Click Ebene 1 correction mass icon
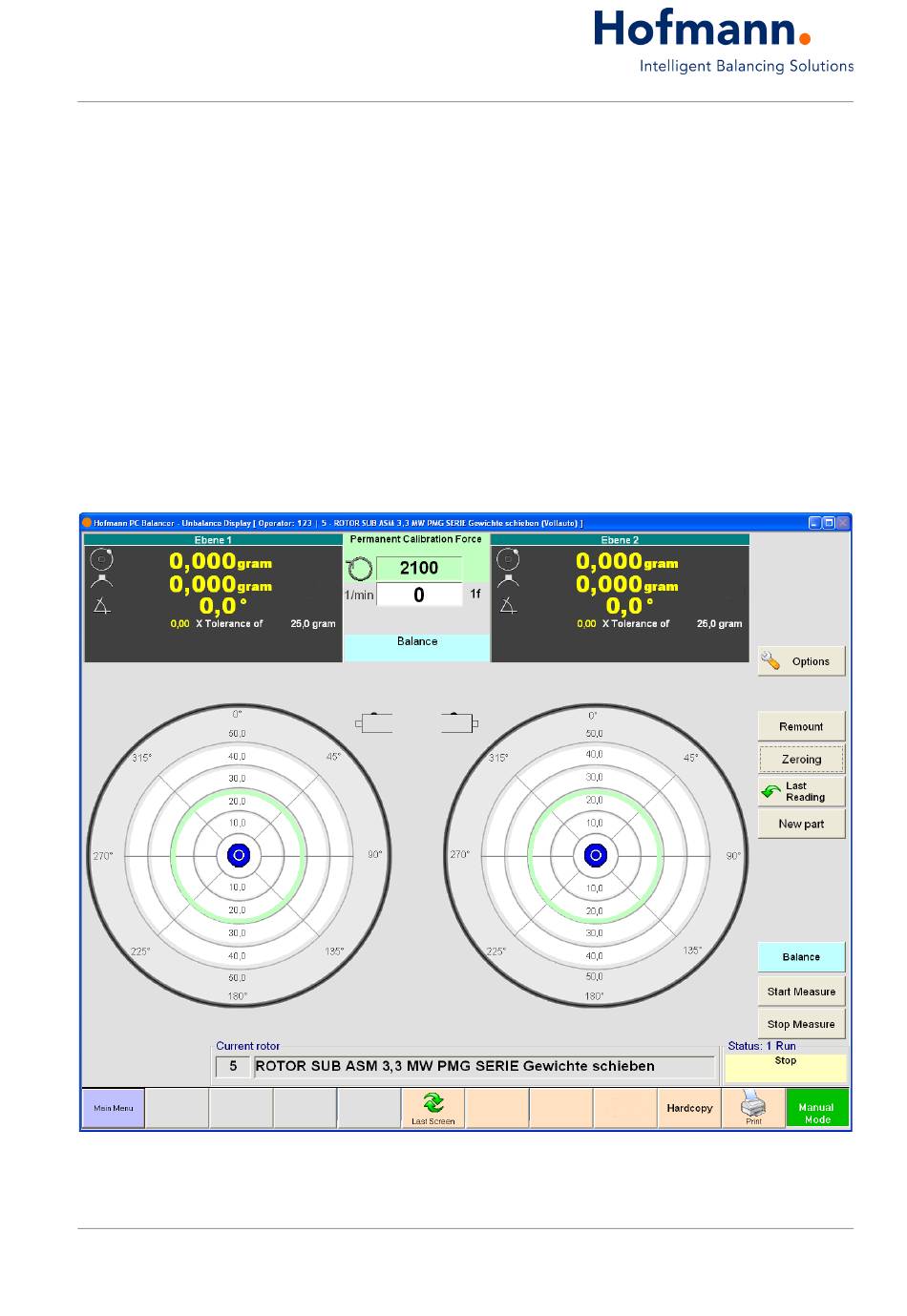The image size is (907, 1316). click(101, 581)
